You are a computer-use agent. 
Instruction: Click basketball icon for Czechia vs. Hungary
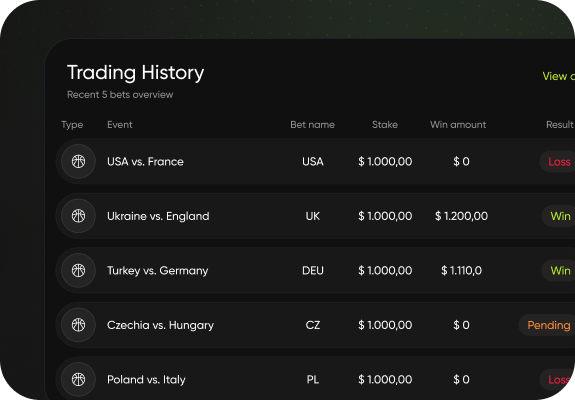pos(78,325)
